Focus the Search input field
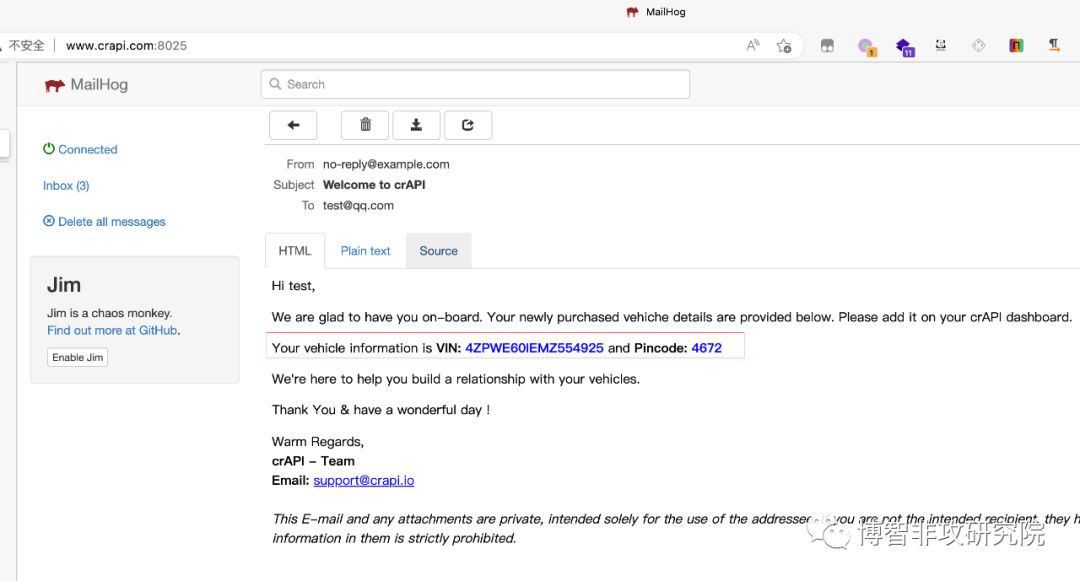Image resolution: width=1080 pixels, height=581 pixels. (x=475, y=84)
